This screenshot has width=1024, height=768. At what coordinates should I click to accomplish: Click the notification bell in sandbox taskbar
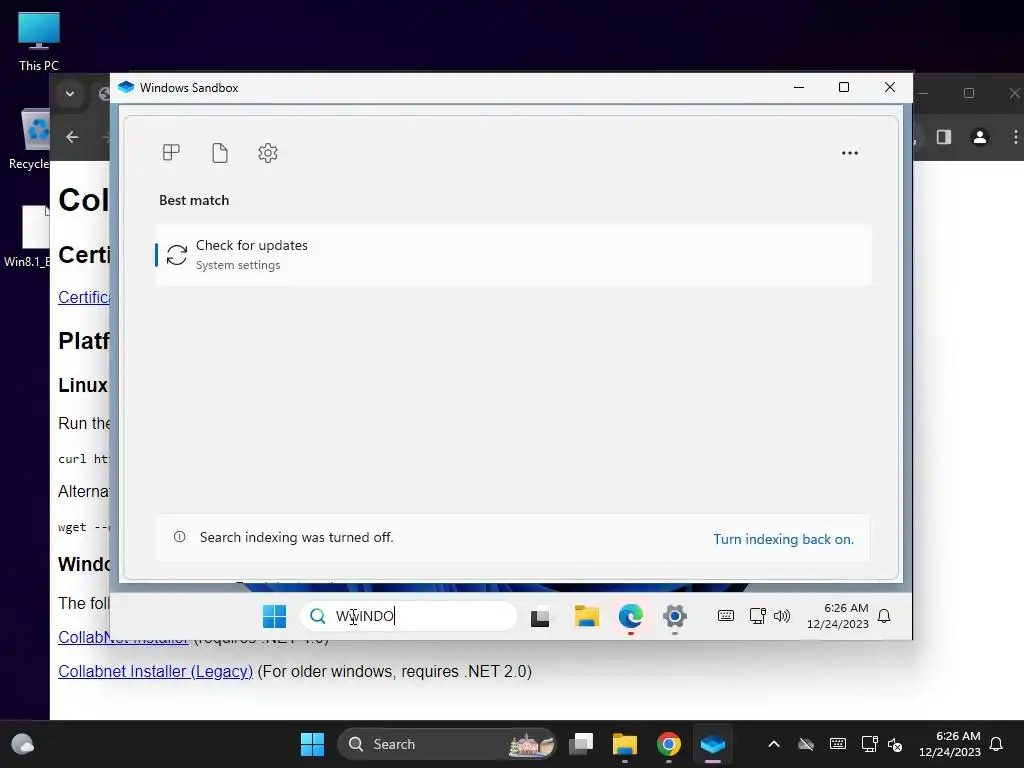tap(884, 616)
